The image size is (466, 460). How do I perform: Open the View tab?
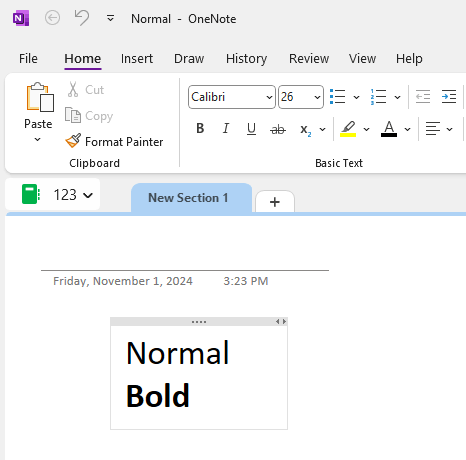coord(362,59)
